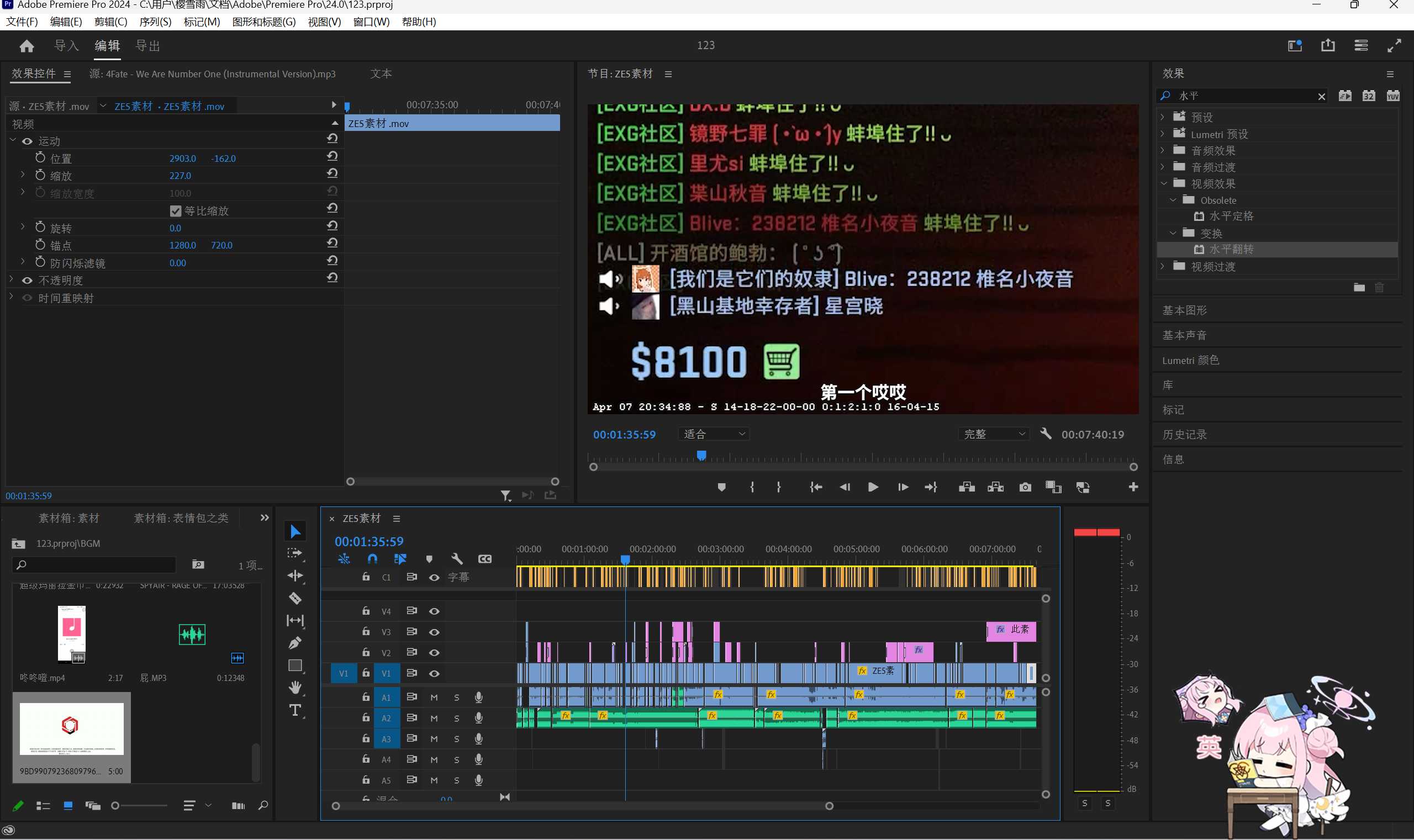Viewport: 1414px width, 840px height.
Task: Play the program monitor
Action: [x=873, y=487]
